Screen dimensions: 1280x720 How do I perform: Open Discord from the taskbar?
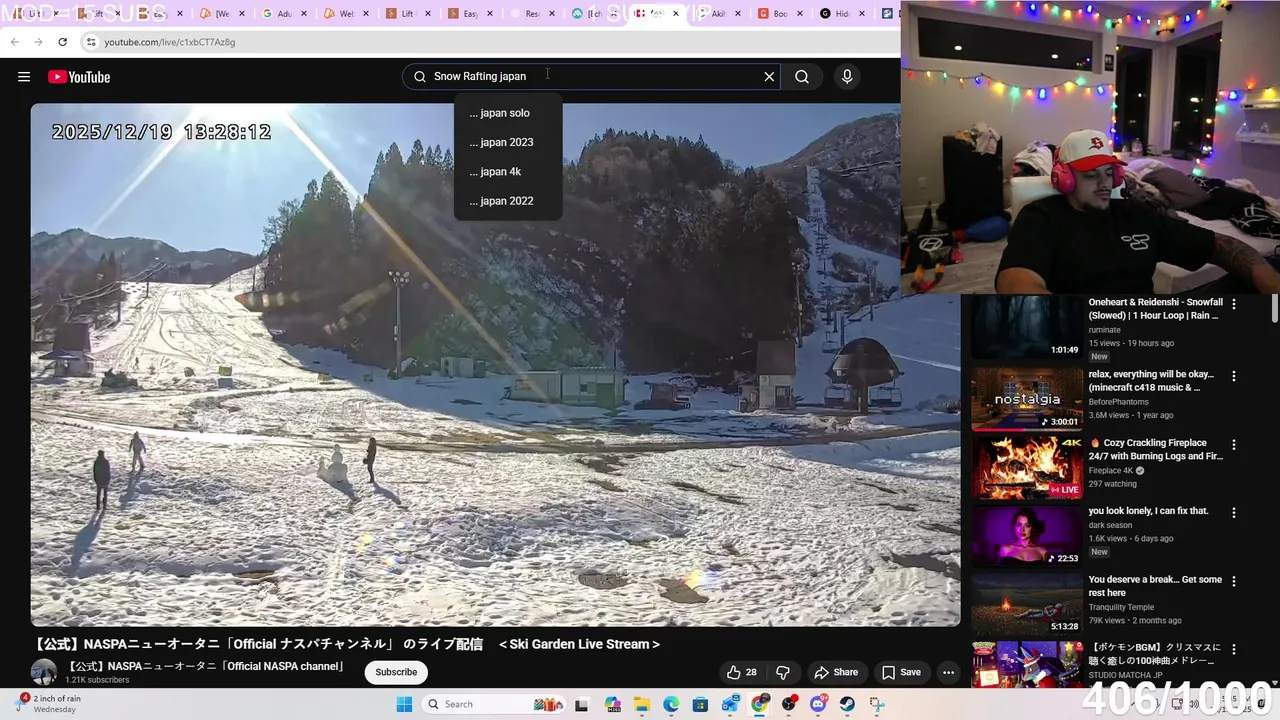point(818,704)
